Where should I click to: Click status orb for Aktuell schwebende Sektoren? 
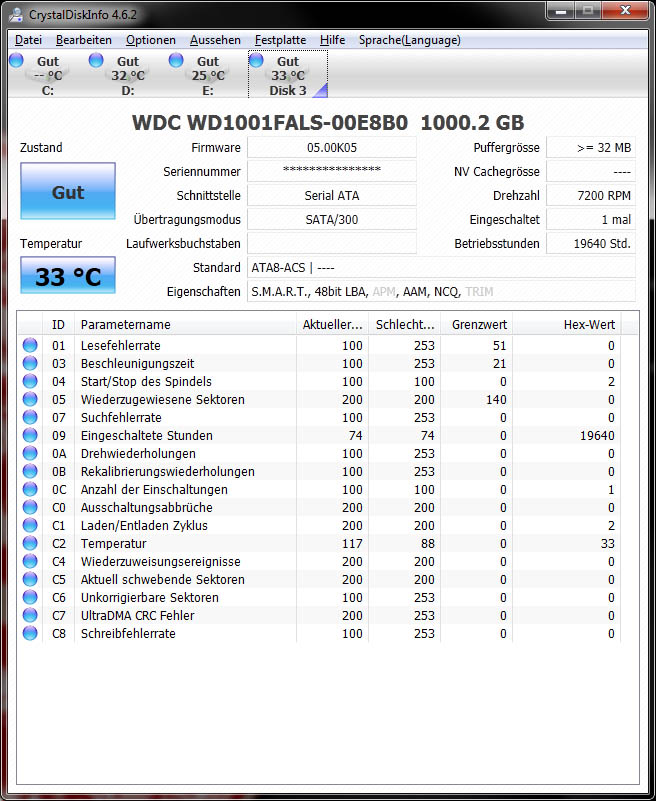pyautogui.click(x=30, y=579)
